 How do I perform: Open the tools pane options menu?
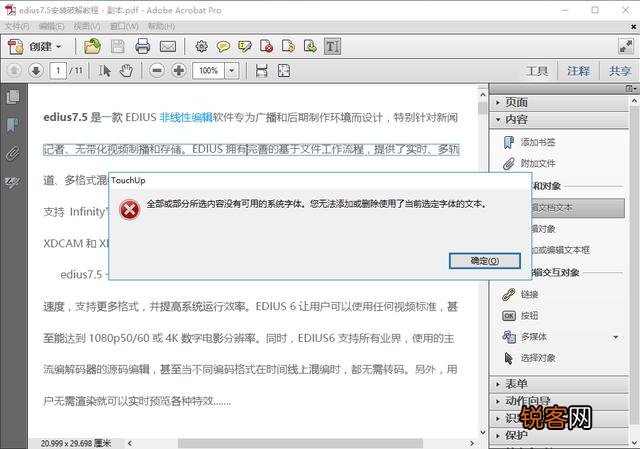tap(631, 88)
